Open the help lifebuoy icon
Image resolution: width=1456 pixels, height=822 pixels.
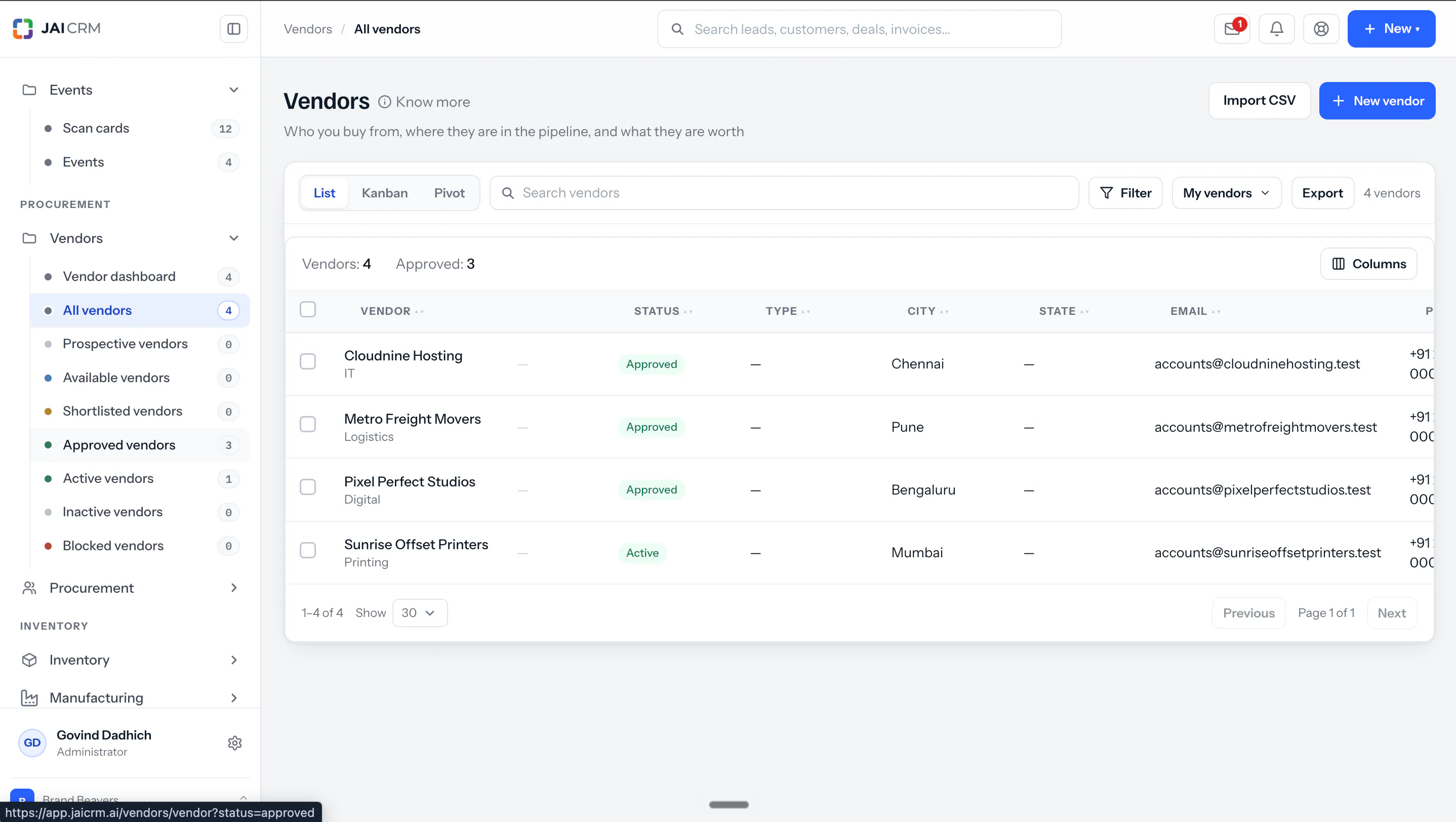point(1321,29)
